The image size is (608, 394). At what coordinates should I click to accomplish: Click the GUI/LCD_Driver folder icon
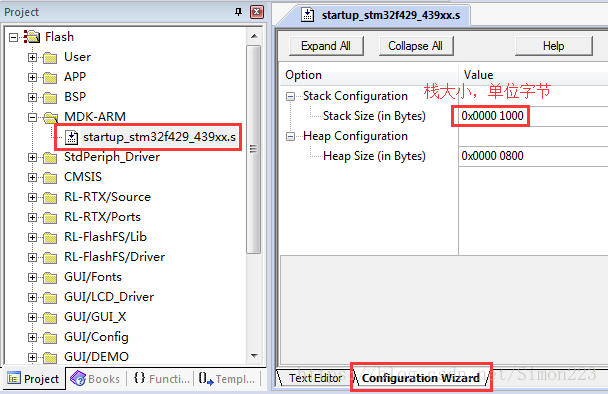50,297
